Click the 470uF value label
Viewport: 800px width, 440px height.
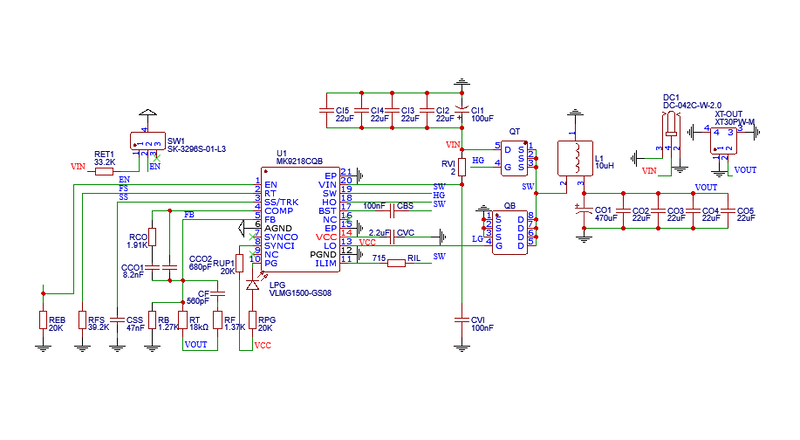606,218
